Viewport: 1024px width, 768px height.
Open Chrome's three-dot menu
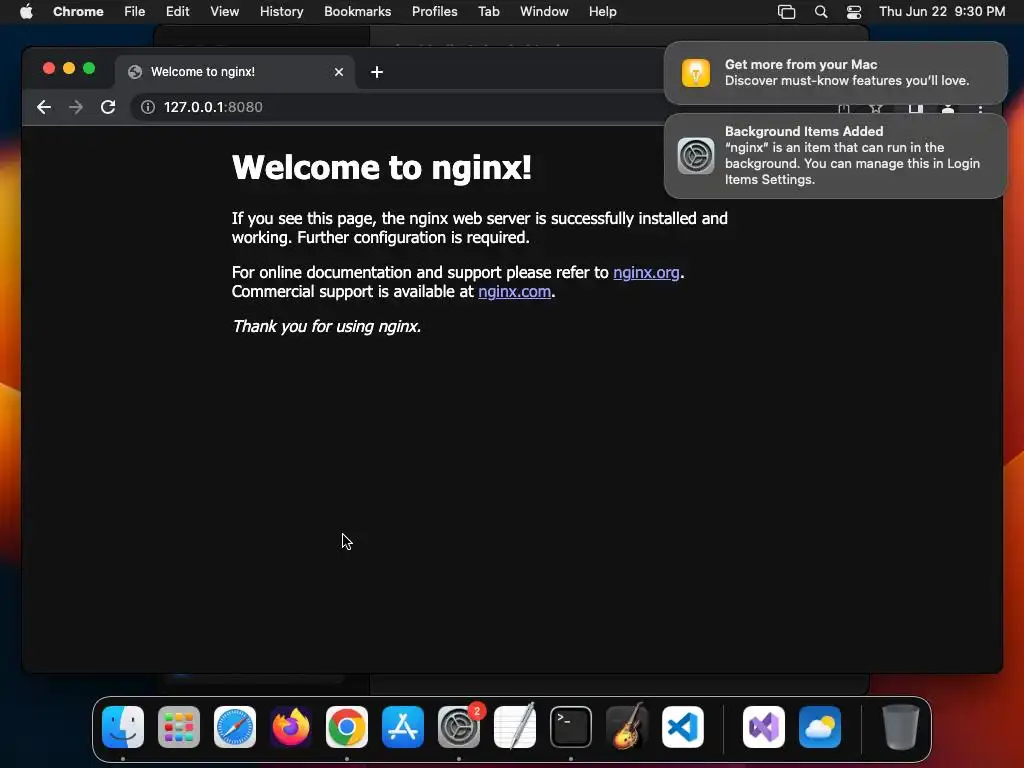pos(980,110)
